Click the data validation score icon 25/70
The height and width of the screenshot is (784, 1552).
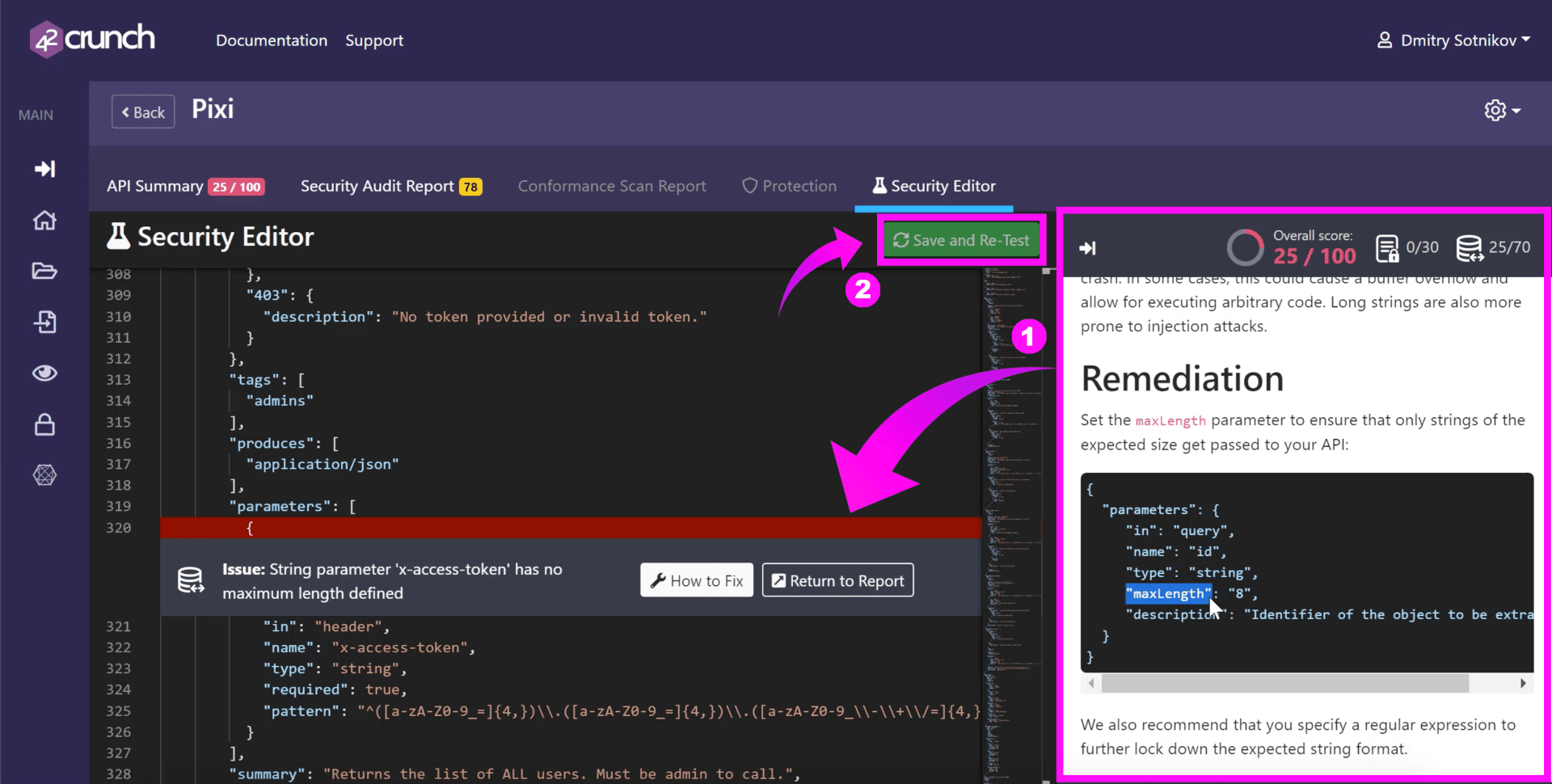pos(1469,248)
